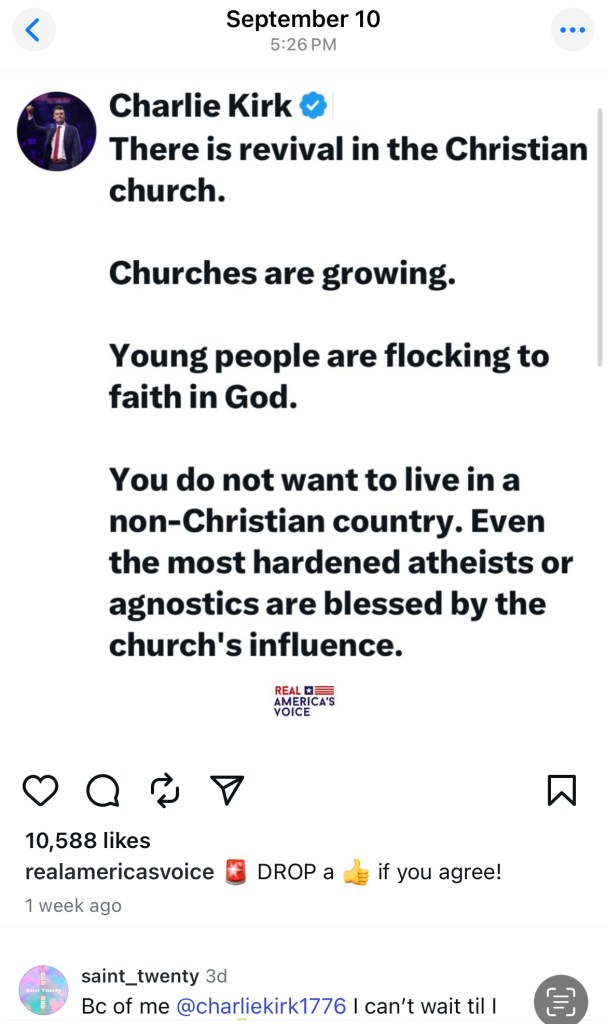
Task: Open saint_twenty commenter profile
Action: [138, 975]
